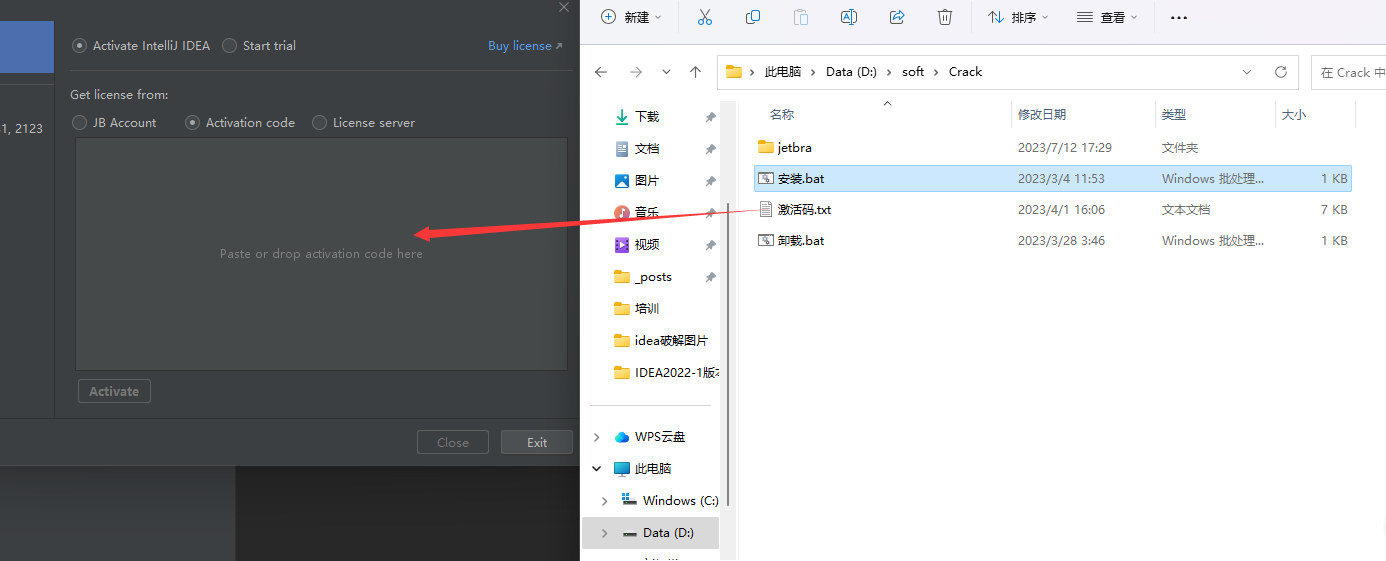Open the 排序 (Sort) dropdown
Viewport: 1386px width, 561px height.
point(1018,17)
